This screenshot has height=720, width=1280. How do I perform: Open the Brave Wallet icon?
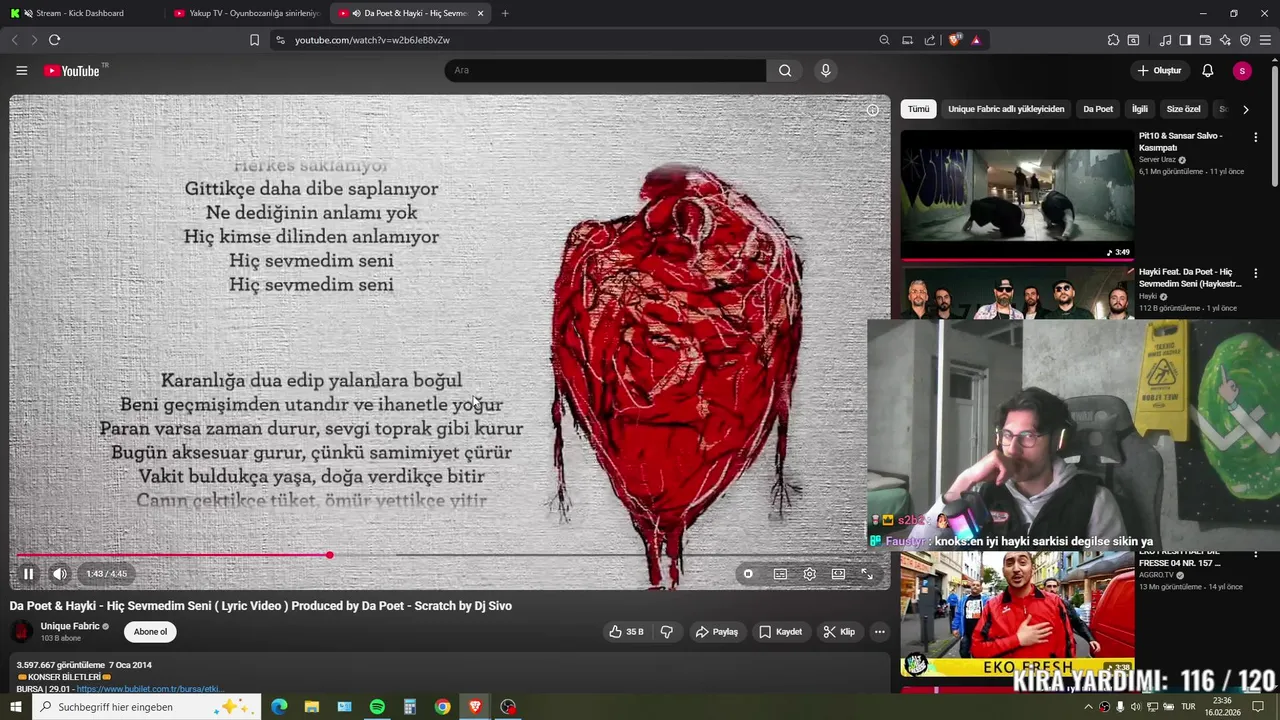point(1205,40)
